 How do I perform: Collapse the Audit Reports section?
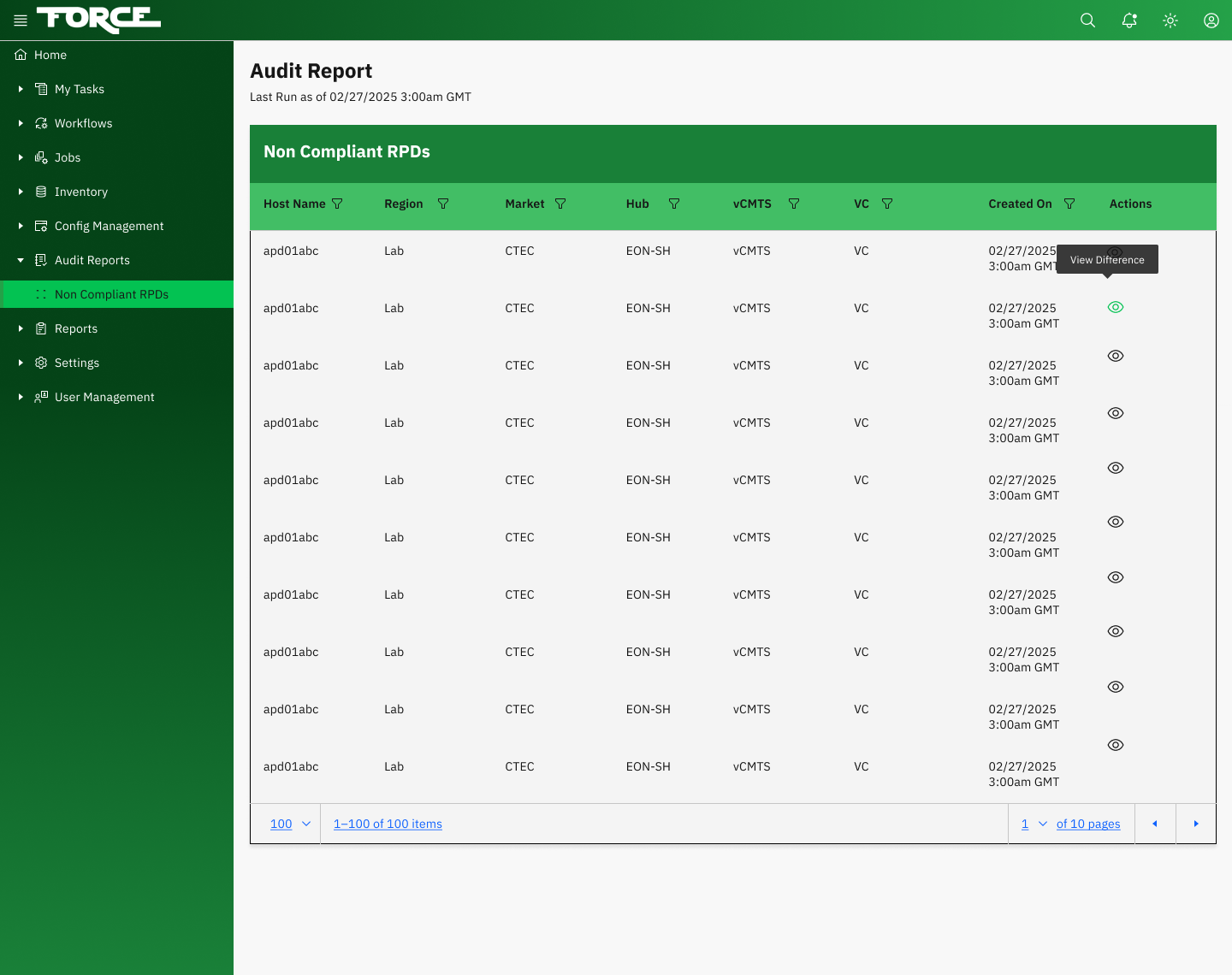pyautogui.click(x=21, y=260)
